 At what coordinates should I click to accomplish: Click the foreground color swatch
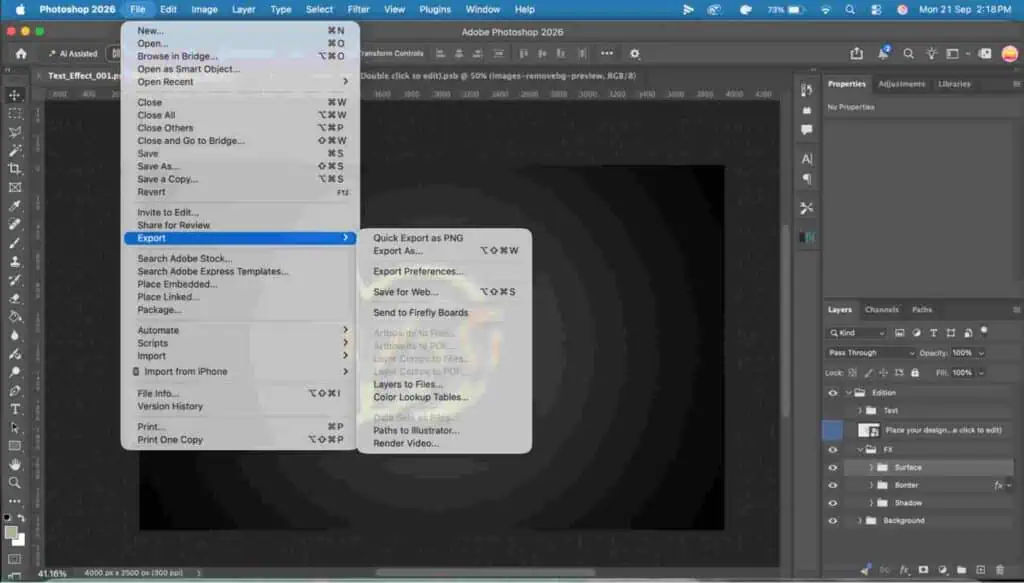tap(11, 533)
